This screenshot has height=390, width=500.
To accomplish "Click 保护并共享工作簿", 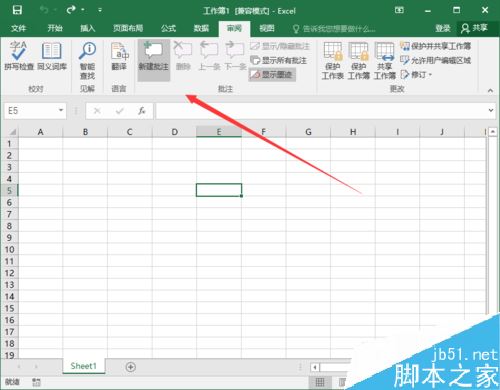I will (x=435, y=46).
